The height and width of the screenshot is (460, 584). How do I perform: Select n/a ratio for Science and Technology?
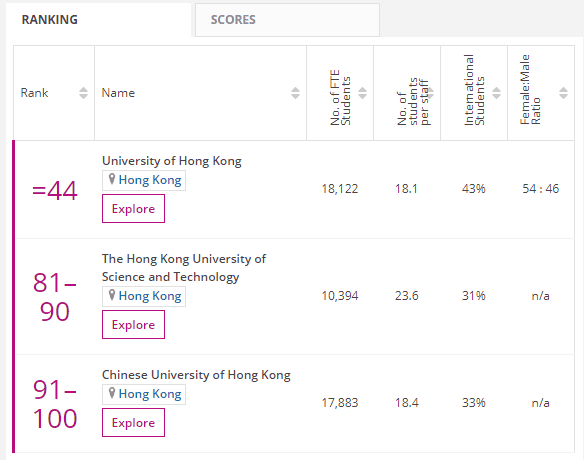[x=540, y=296]
